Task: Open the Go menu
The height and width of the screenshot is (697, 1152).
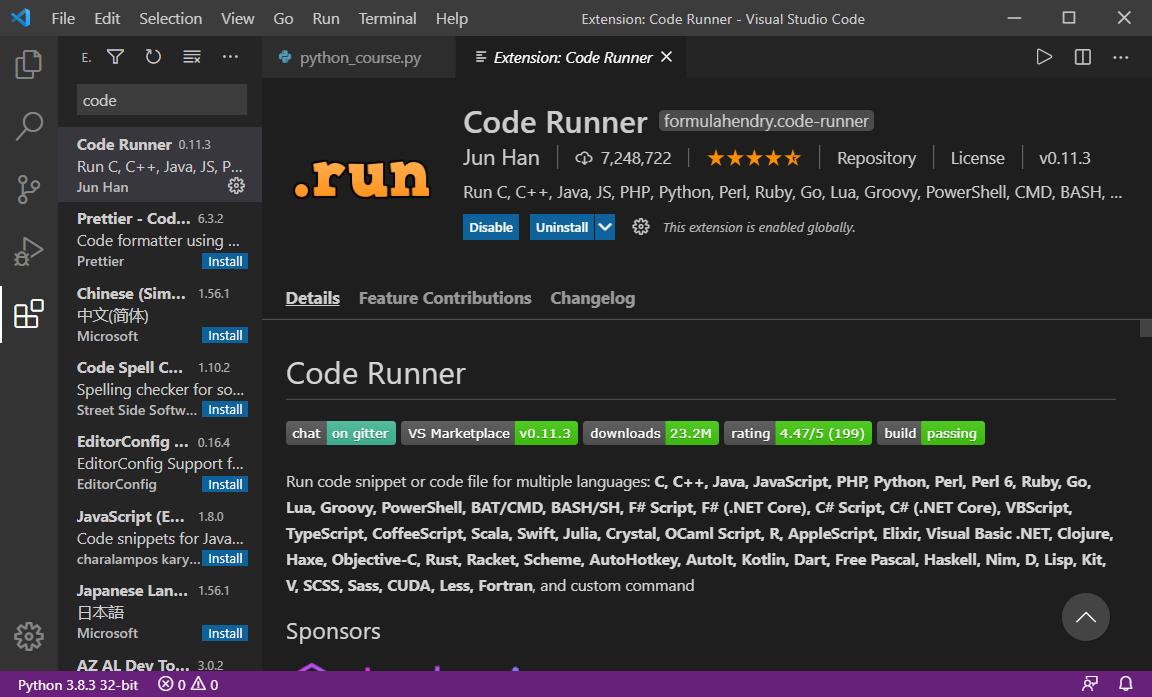Action: (283, 18)
